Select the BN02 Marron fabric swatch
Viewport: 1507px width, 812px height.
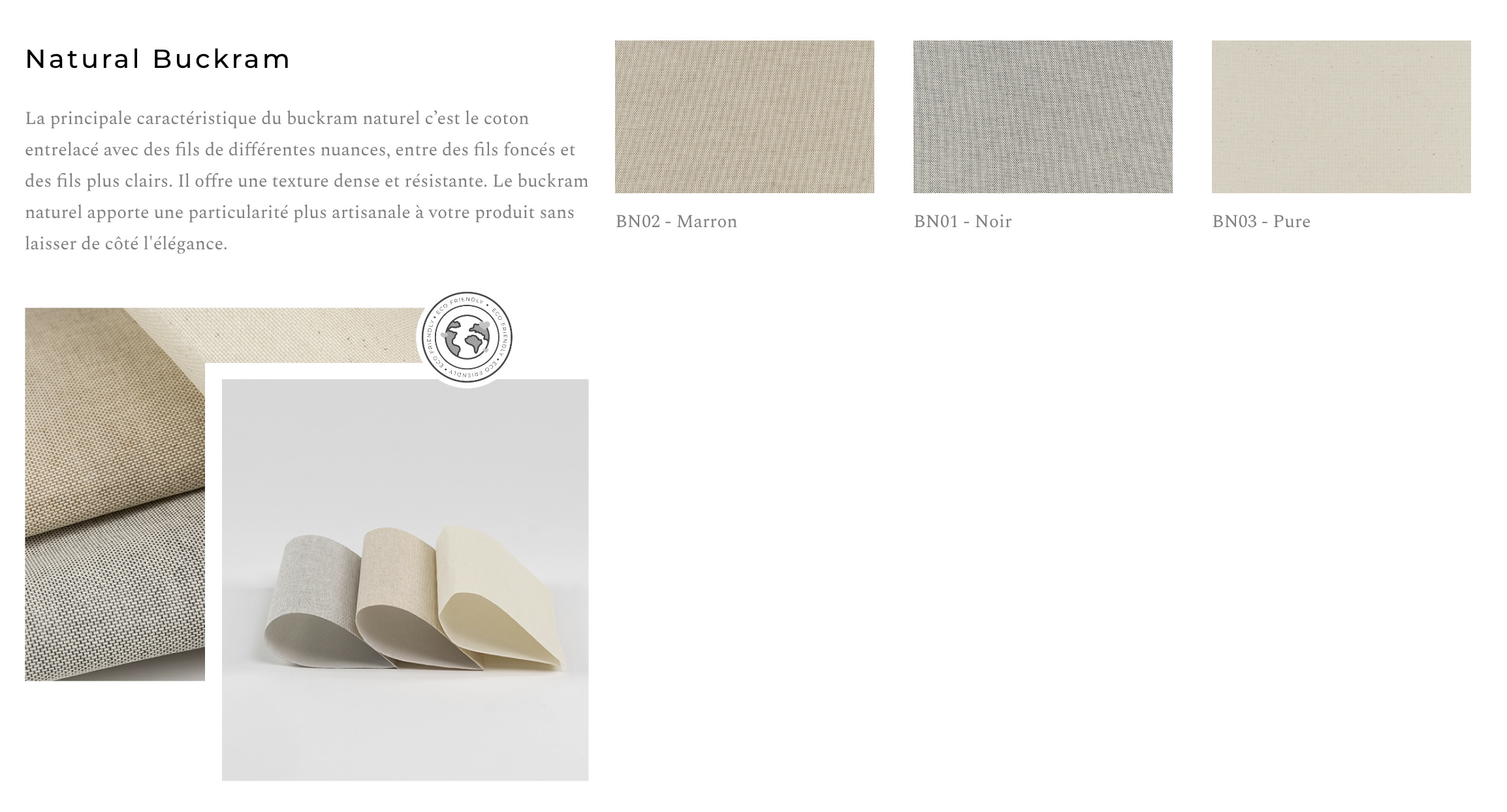click(x=744, y=117)
